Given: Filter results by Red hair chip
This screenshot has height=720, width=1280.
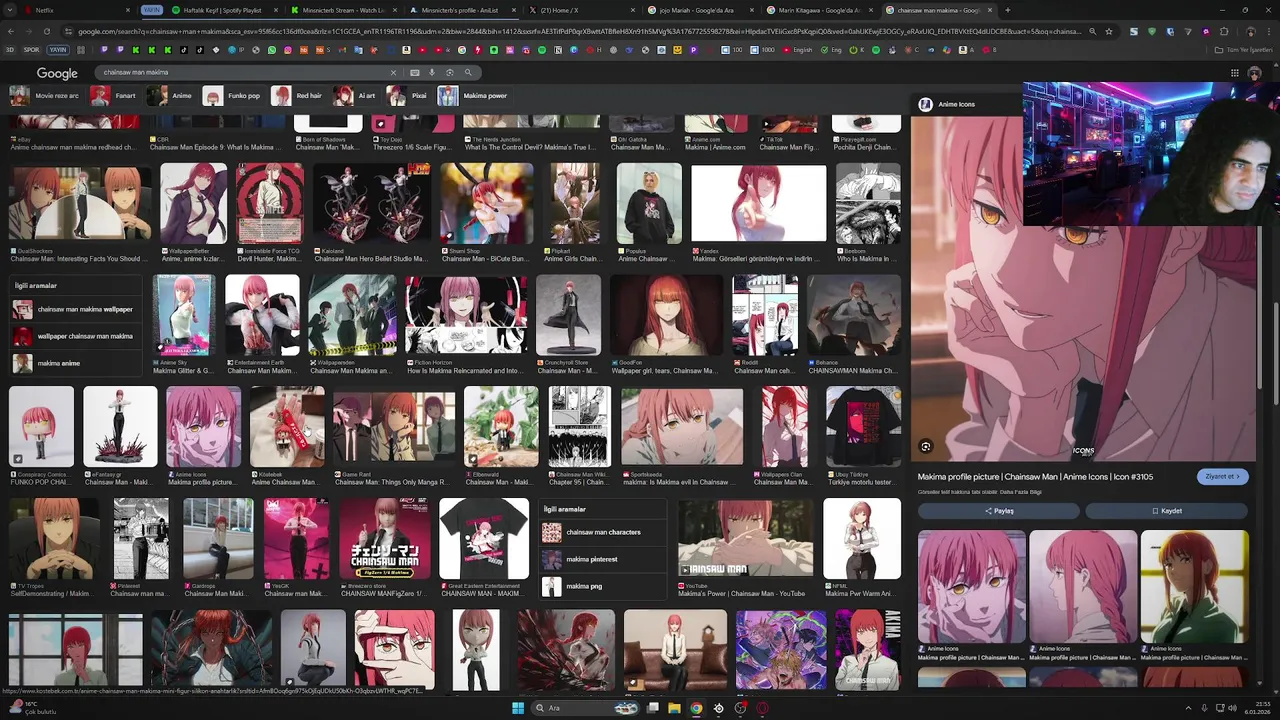Looking at the screenshot, I should 298,96.
